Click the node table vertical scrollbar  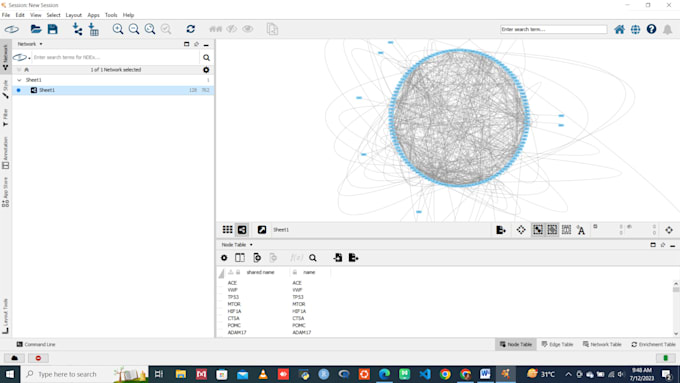coord(676,308)
